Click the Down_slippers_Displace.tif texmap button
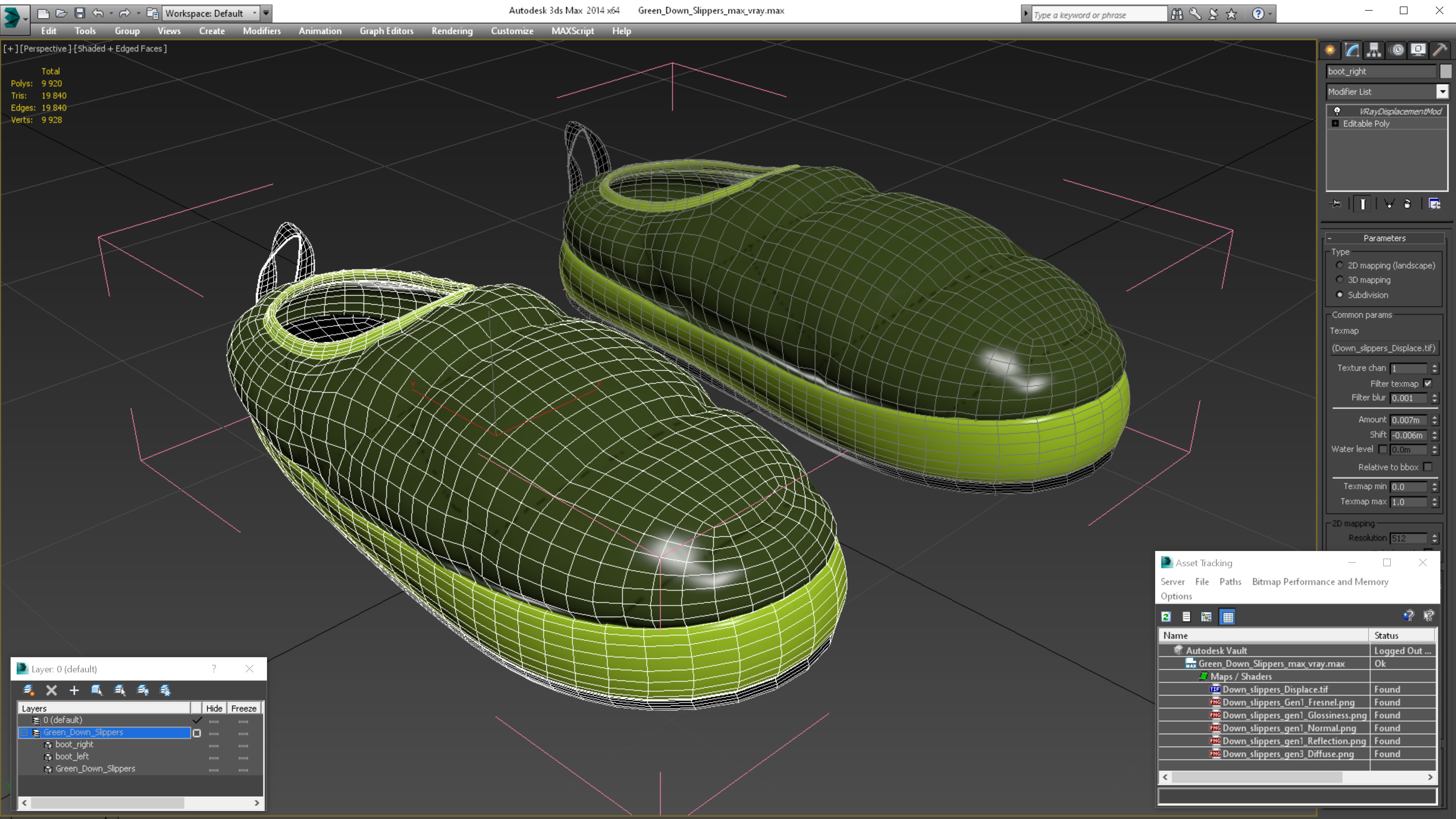This screenshot has height=819, width=1456. click(1384, 348)
